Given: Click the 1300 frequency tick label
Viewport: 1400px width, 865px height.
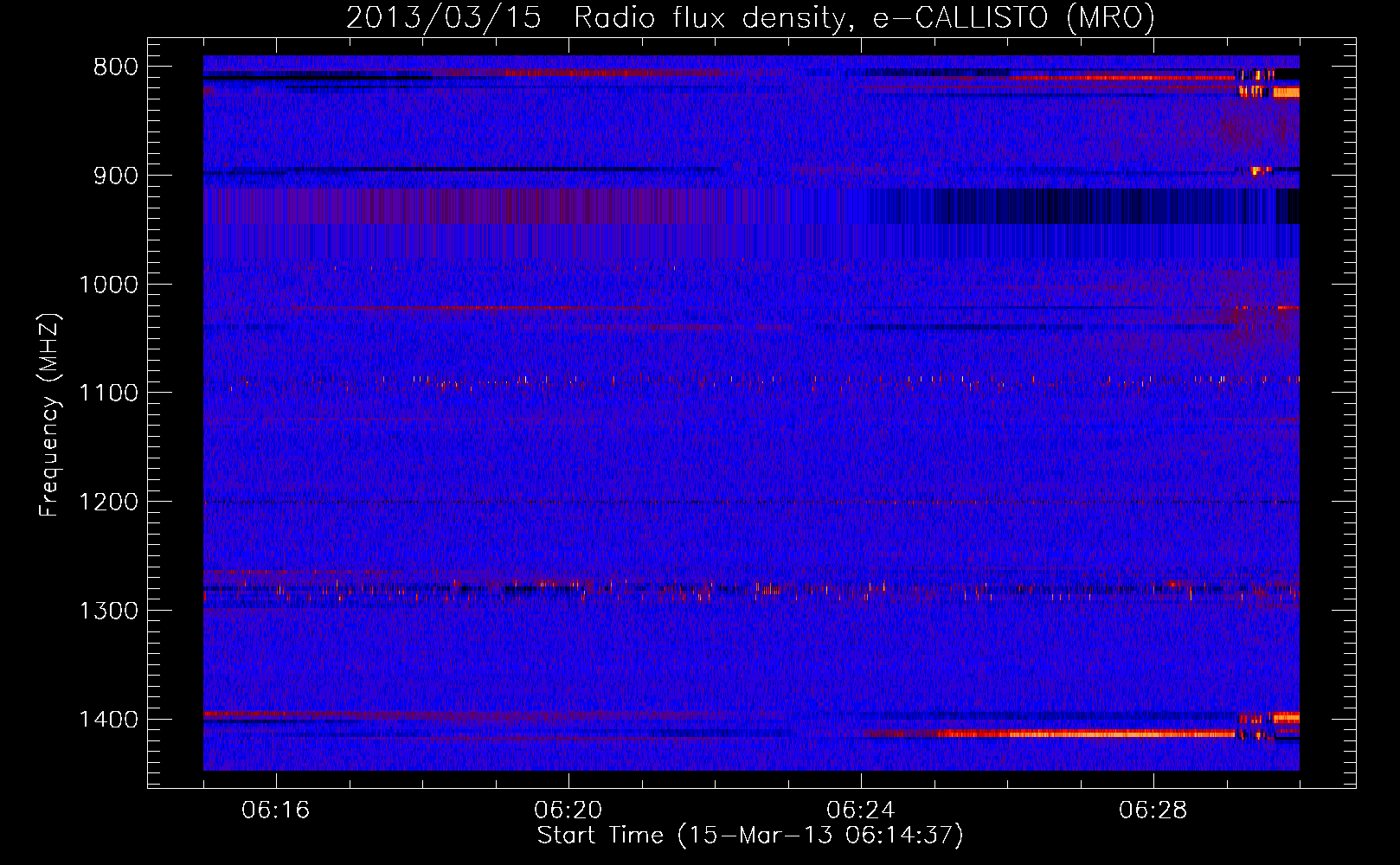Looking at the screenshot, I should coord(108,612).
